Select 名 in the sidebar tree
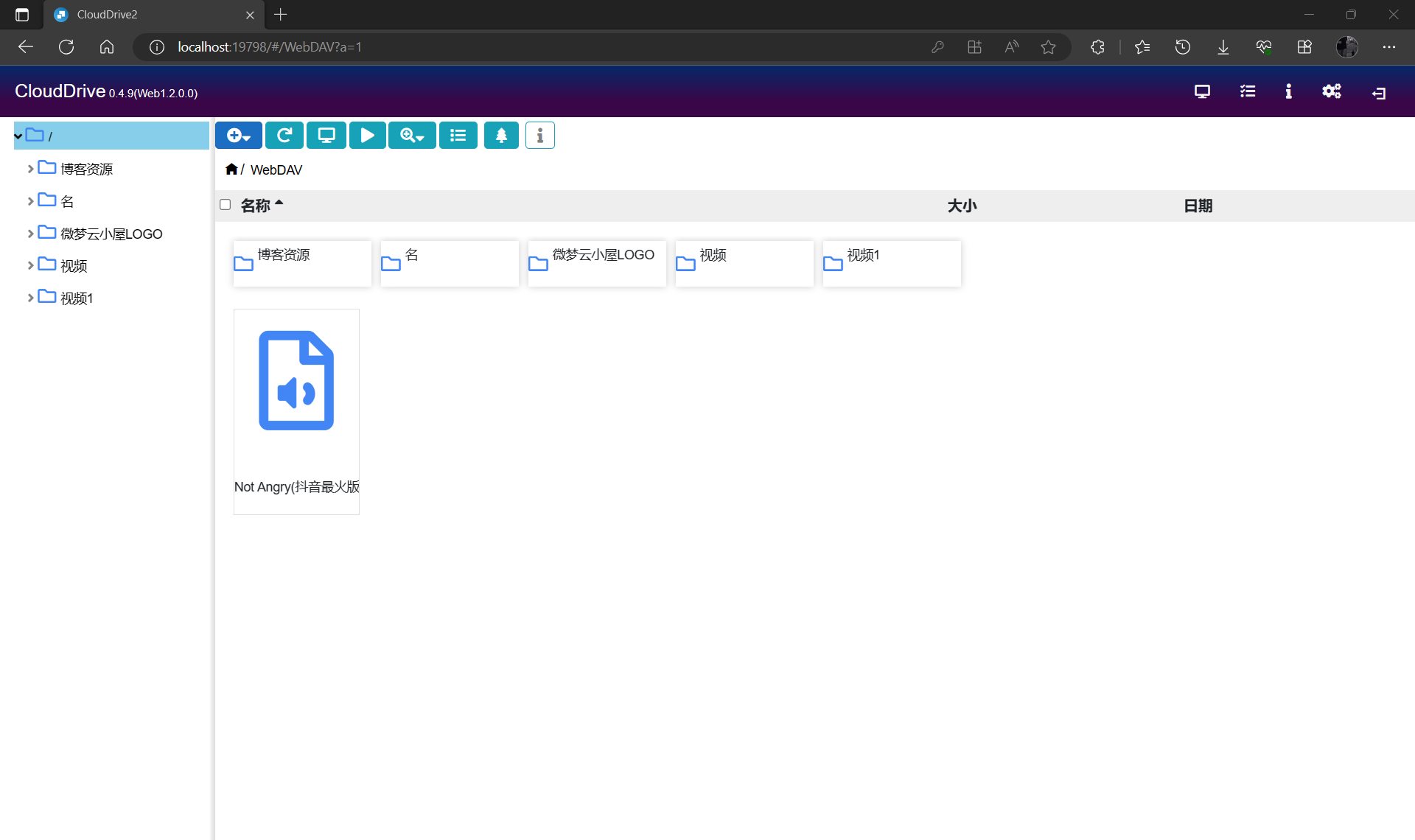The image size is (1415, 840). (x=67, y=201)
